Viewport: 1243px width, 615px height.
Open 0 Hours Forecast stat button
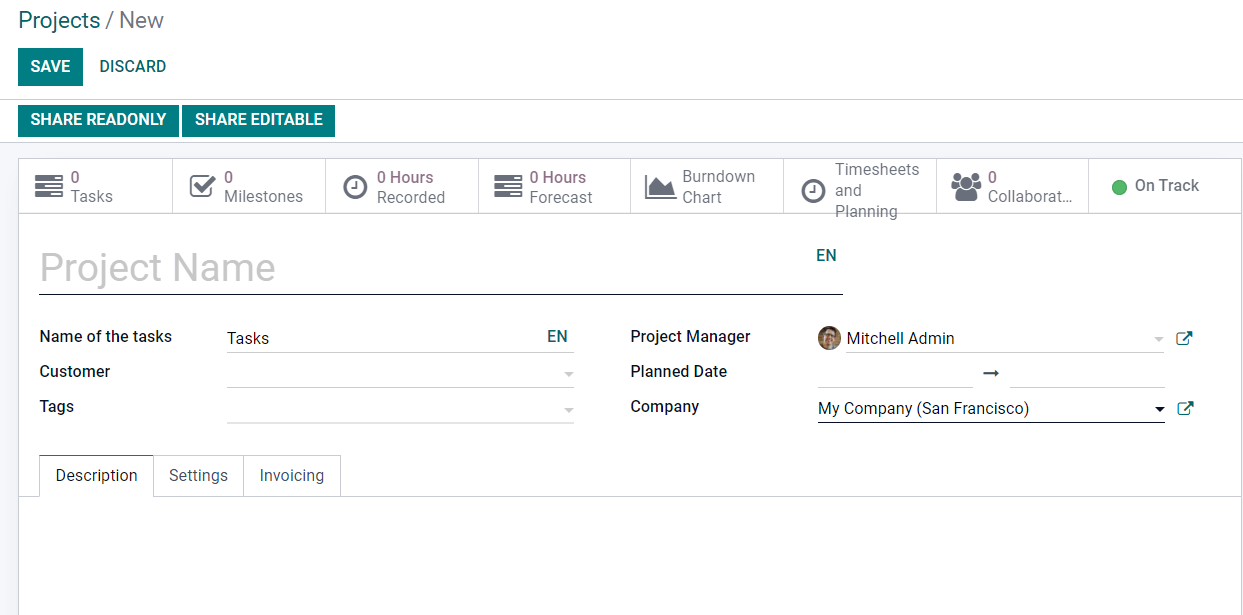coord(555,186)
